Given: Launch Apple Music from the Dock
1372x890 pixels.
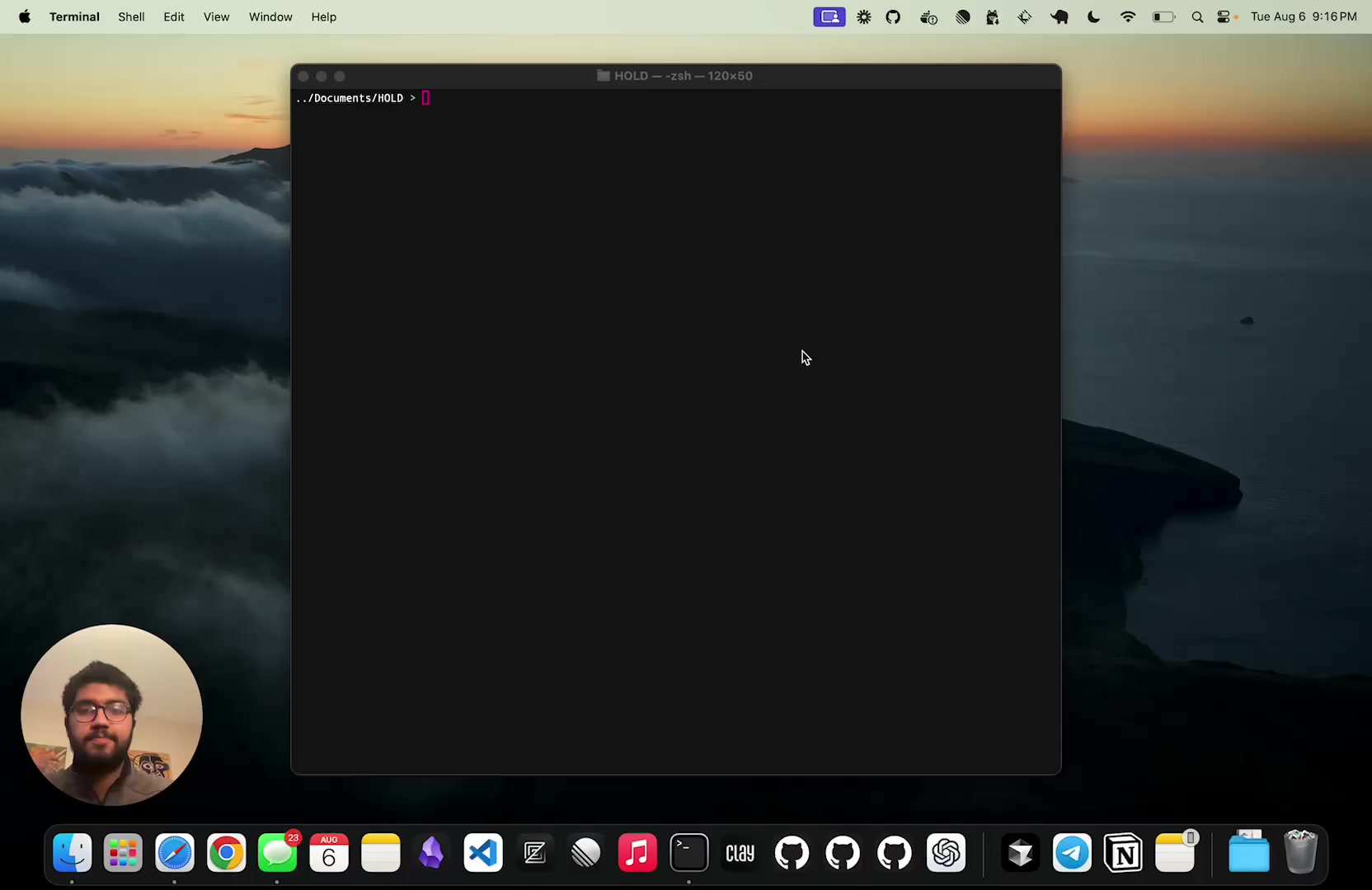Looking at the screenshot, I should (637, 853).
